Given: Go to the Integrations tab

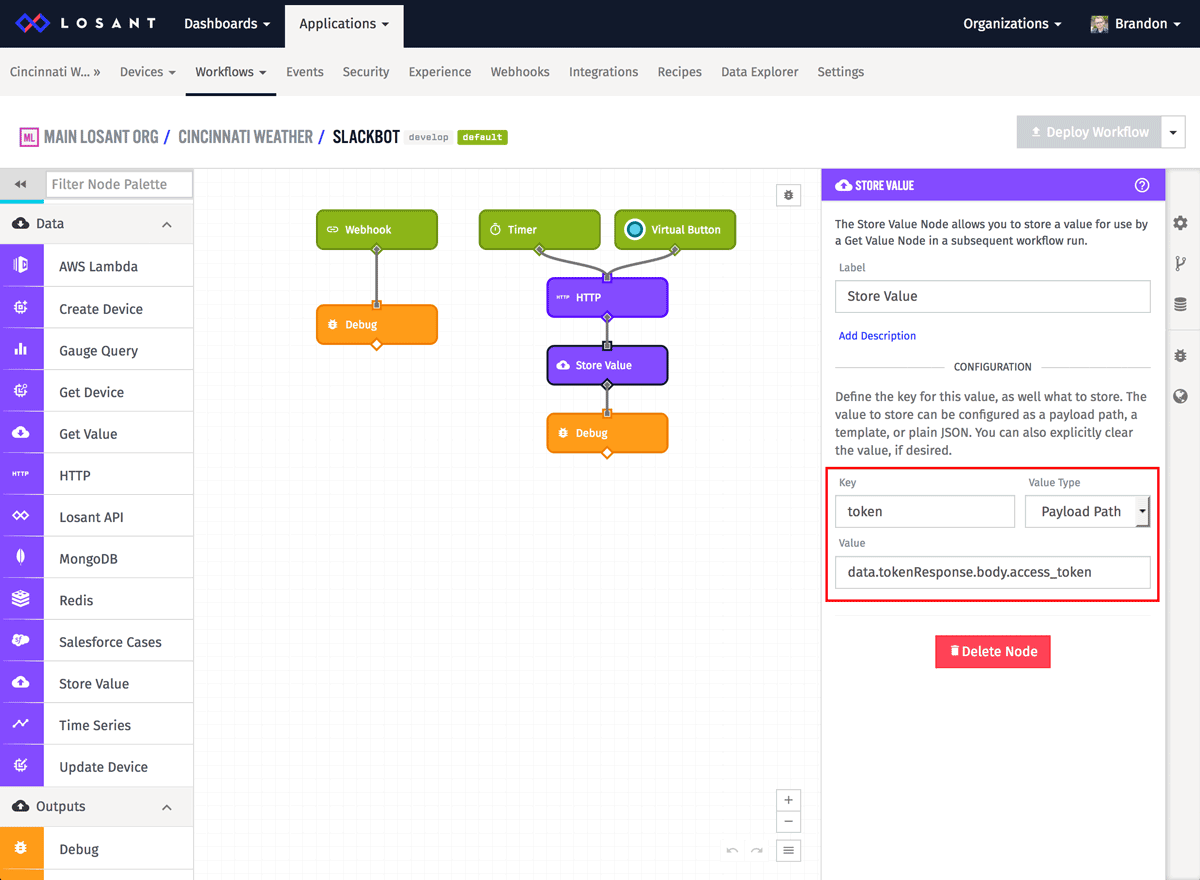Looking at the screenshot, I should pyautogui.click(x=603, y=72).
